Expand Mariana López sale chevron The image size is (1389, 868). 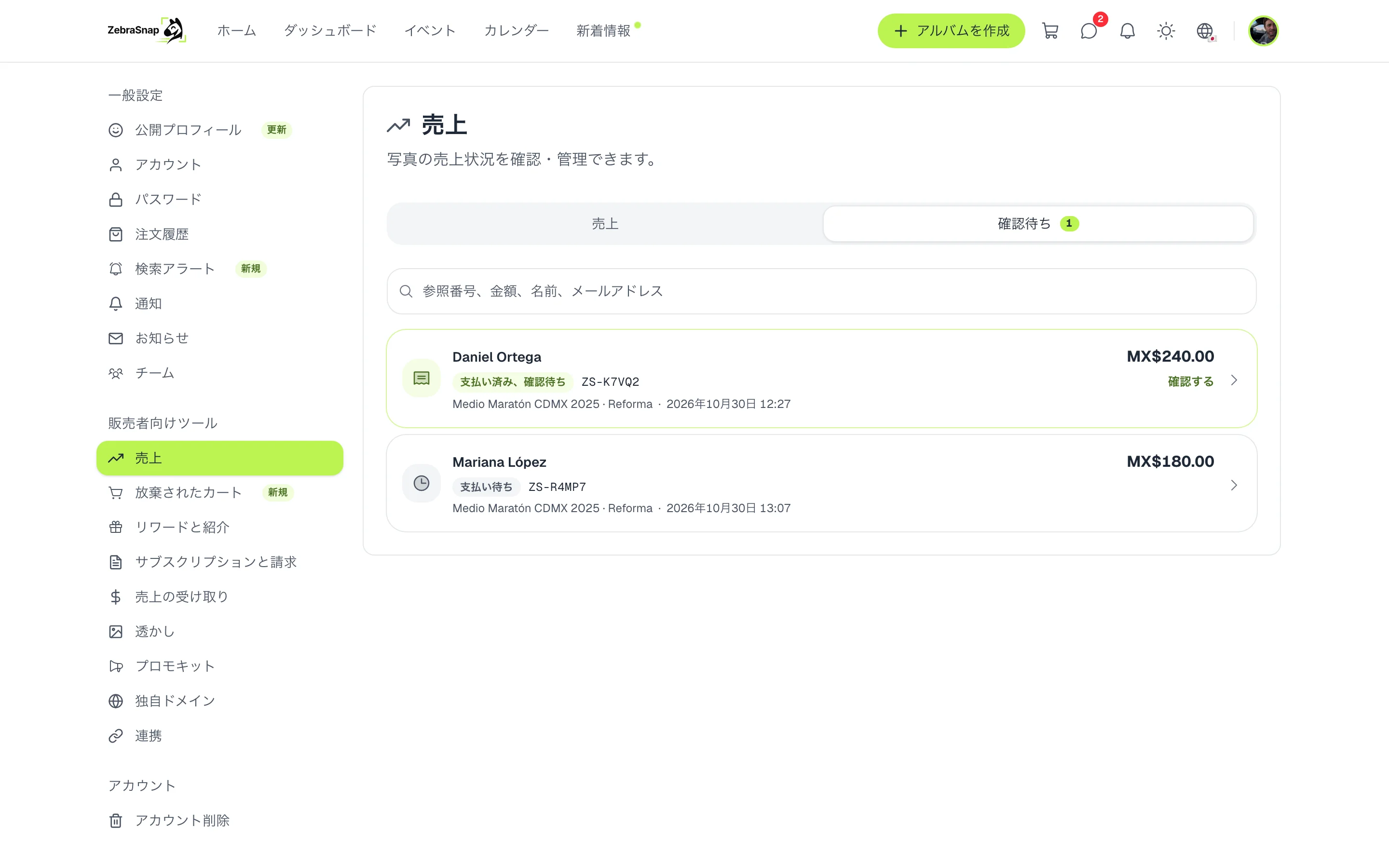pyautogui.click(x=1233, y=486)
